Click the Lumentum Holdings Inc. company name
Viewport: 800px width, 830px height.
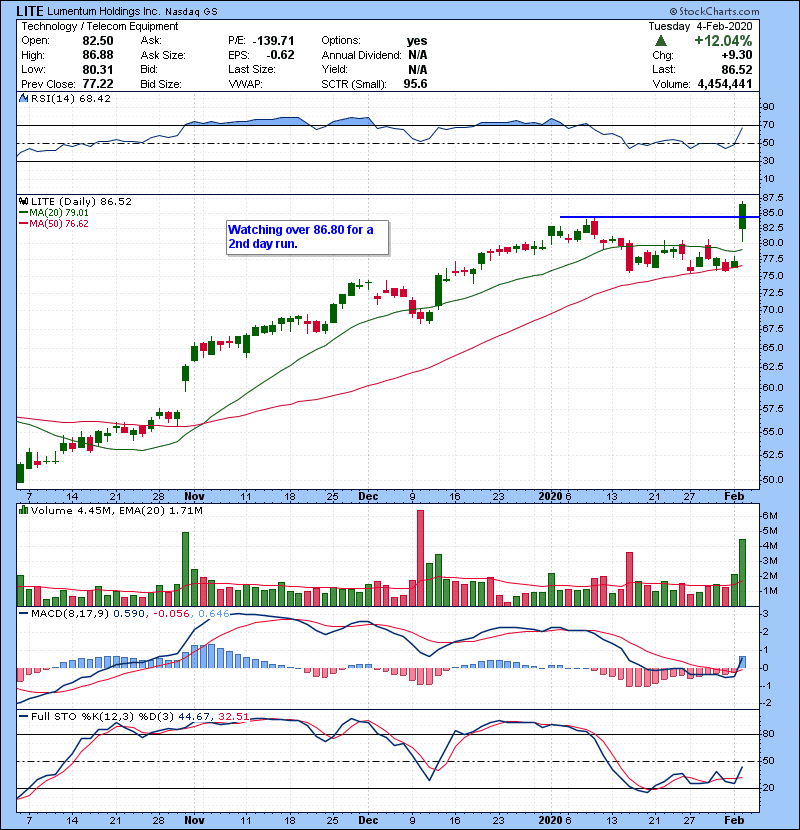103,11
